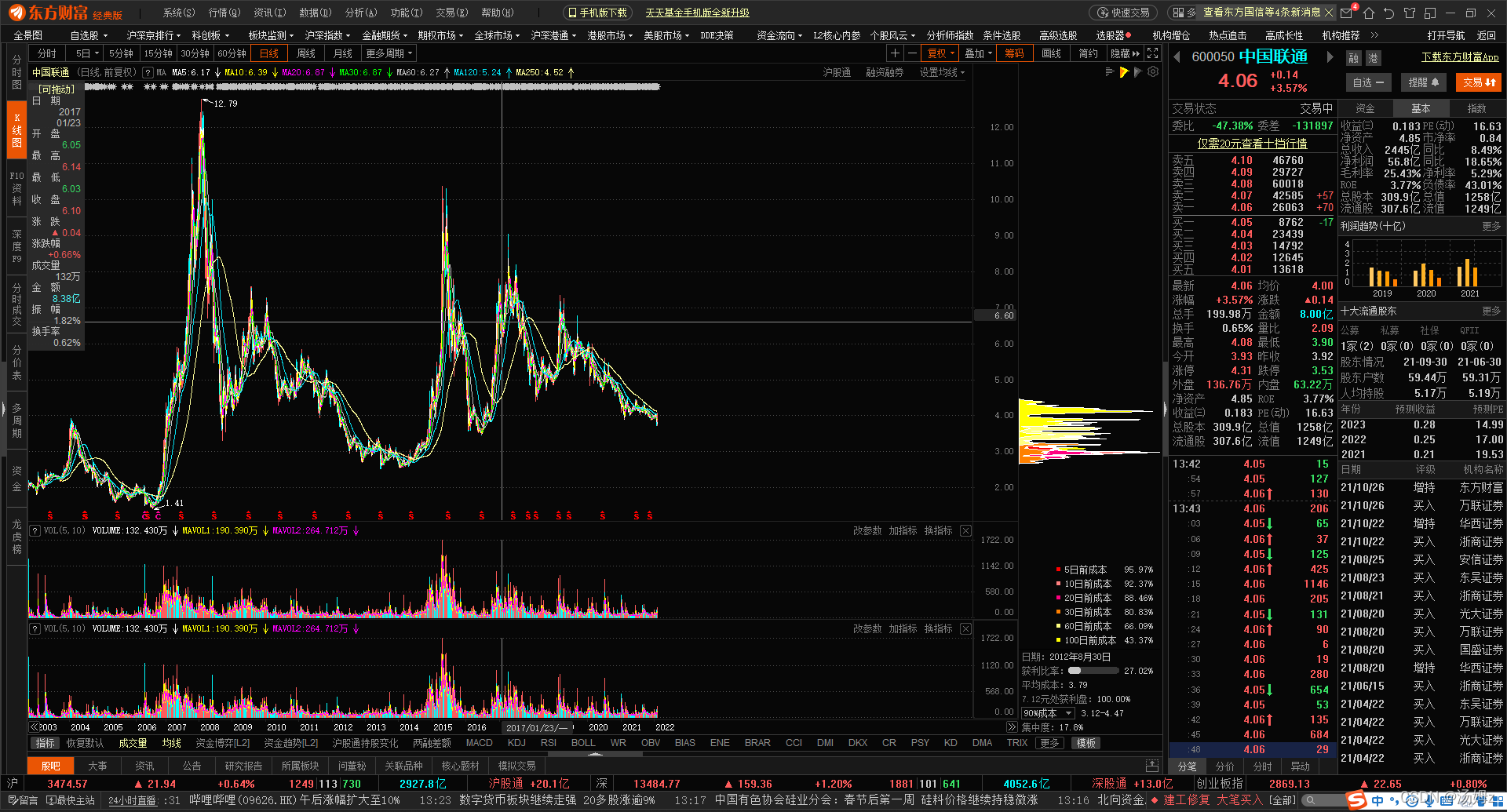
Task: Open the chart settings gear icon
Action: [1153, 71]
